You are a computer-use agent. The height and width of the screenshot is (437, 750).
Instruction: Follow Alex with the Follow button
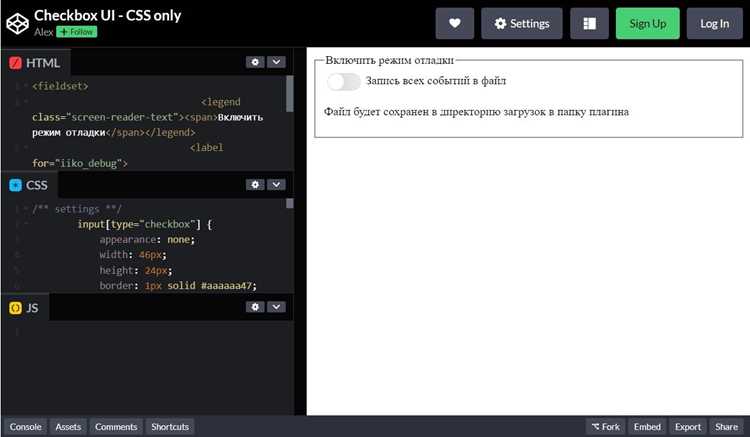77,32
